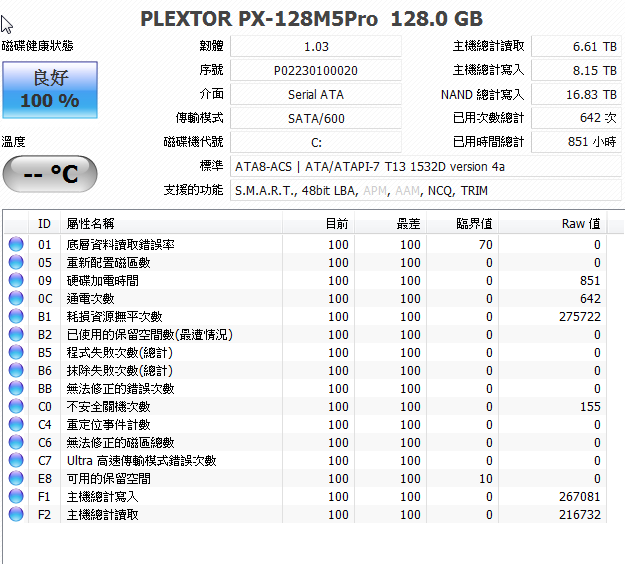
Task: Select the 重新配置磁區數 attribute name
Action: point(108,262)
